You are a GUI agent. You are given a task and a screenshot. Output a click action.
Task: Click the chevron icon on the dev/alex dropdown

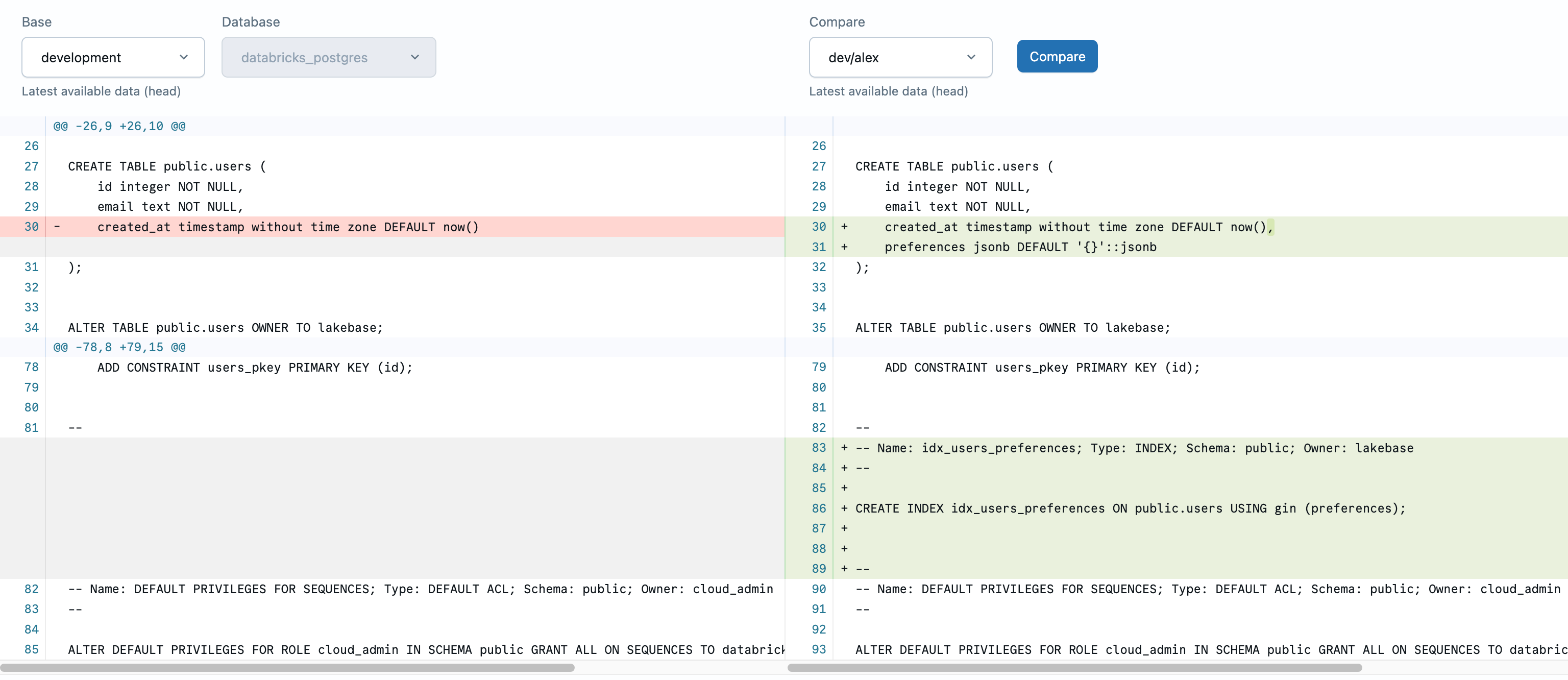coord(971,57)
